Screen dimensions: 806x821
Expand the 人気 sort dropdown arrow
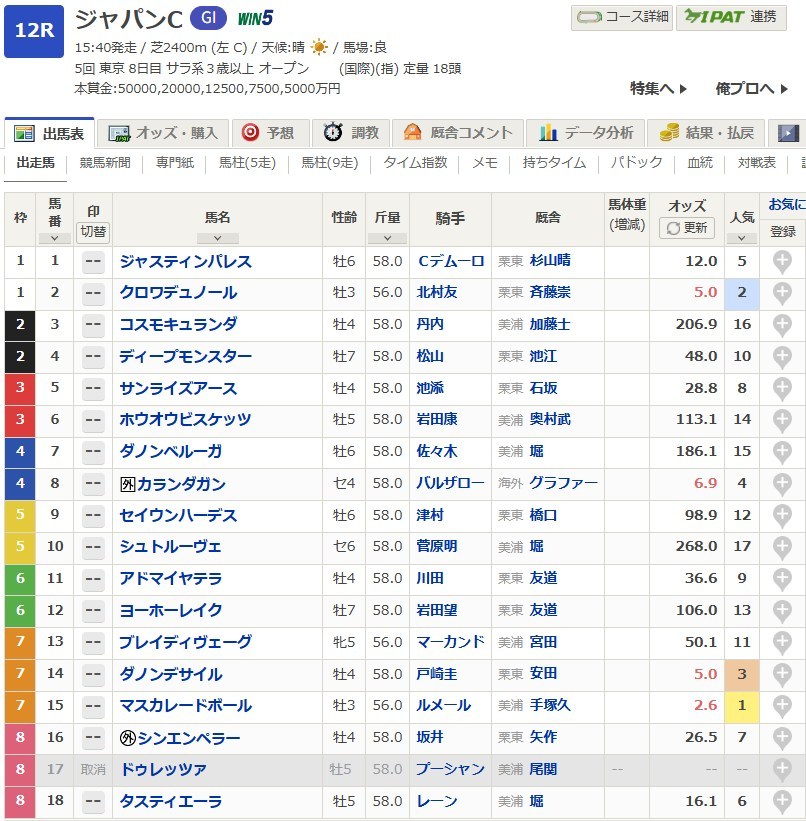741,238
